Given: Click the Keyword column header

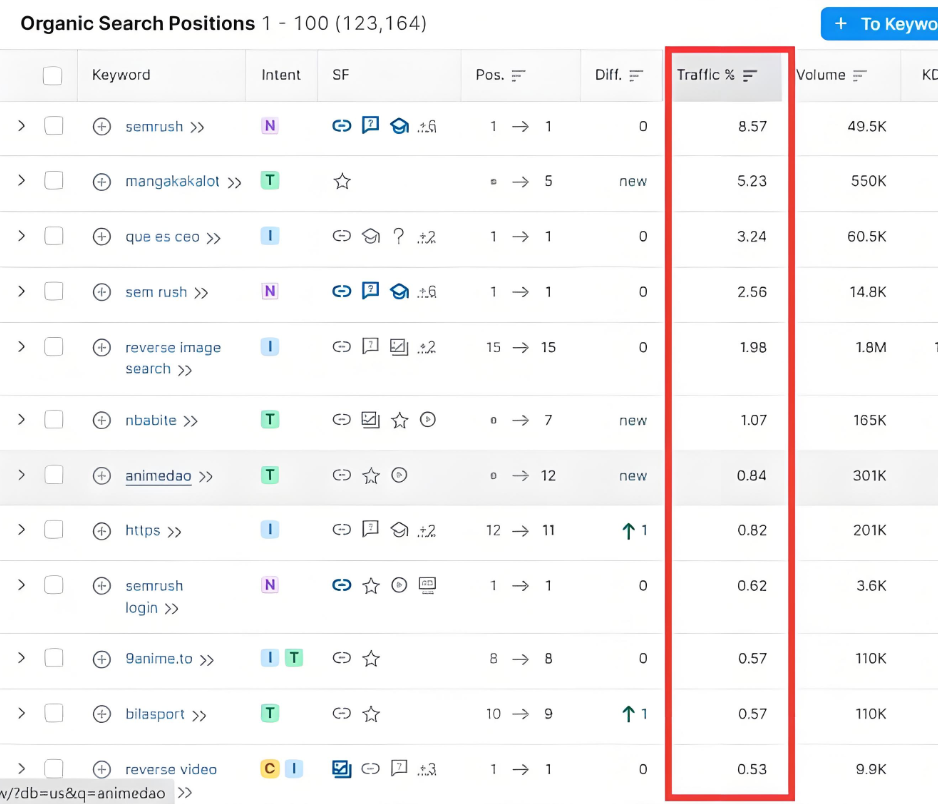Looking at the screenshot, I should point(121,75).
